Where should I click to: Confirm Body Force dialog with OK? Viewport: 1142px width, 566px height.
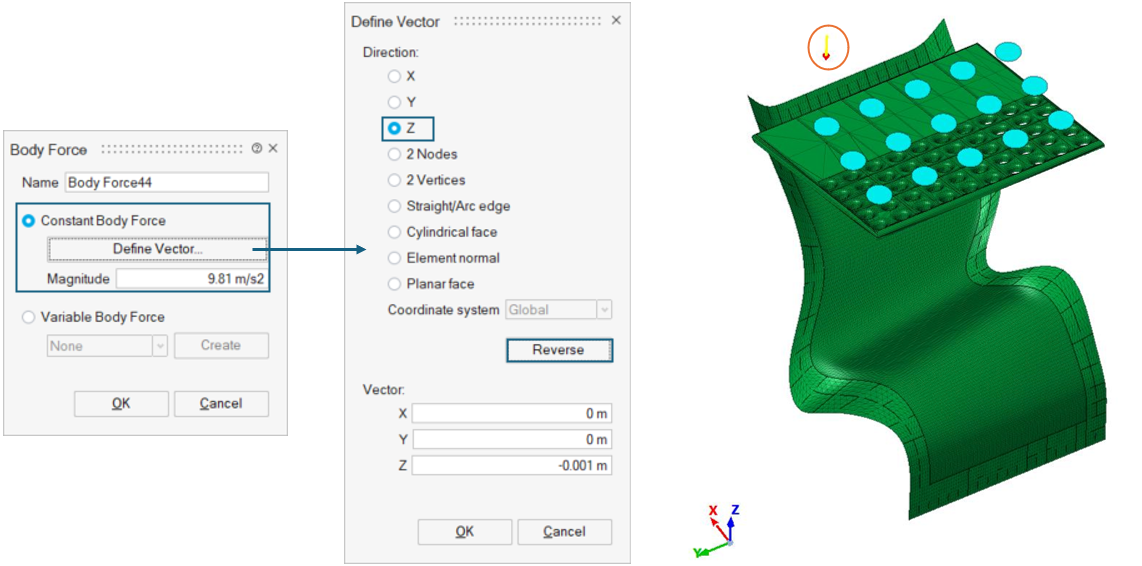121,404
